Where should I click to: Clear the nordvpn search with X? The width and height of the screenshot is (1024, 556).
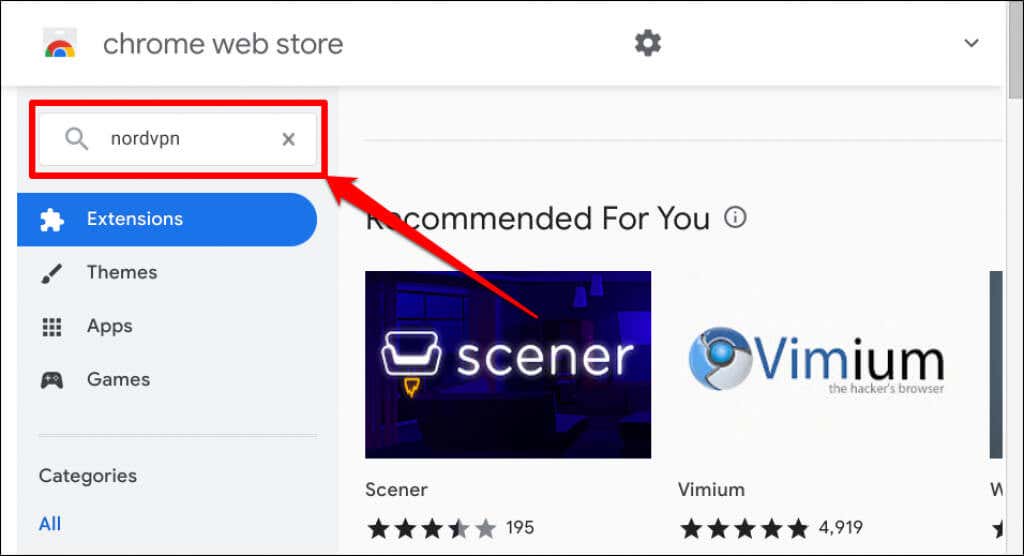(x=288, y=139)
